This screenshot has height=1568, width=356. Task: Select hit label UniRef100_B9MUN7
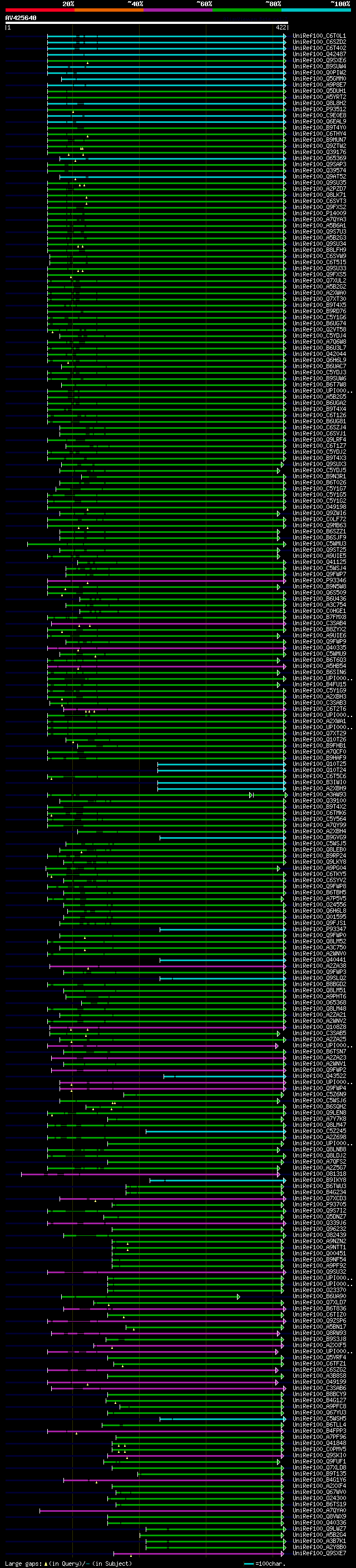coord(319,140)
